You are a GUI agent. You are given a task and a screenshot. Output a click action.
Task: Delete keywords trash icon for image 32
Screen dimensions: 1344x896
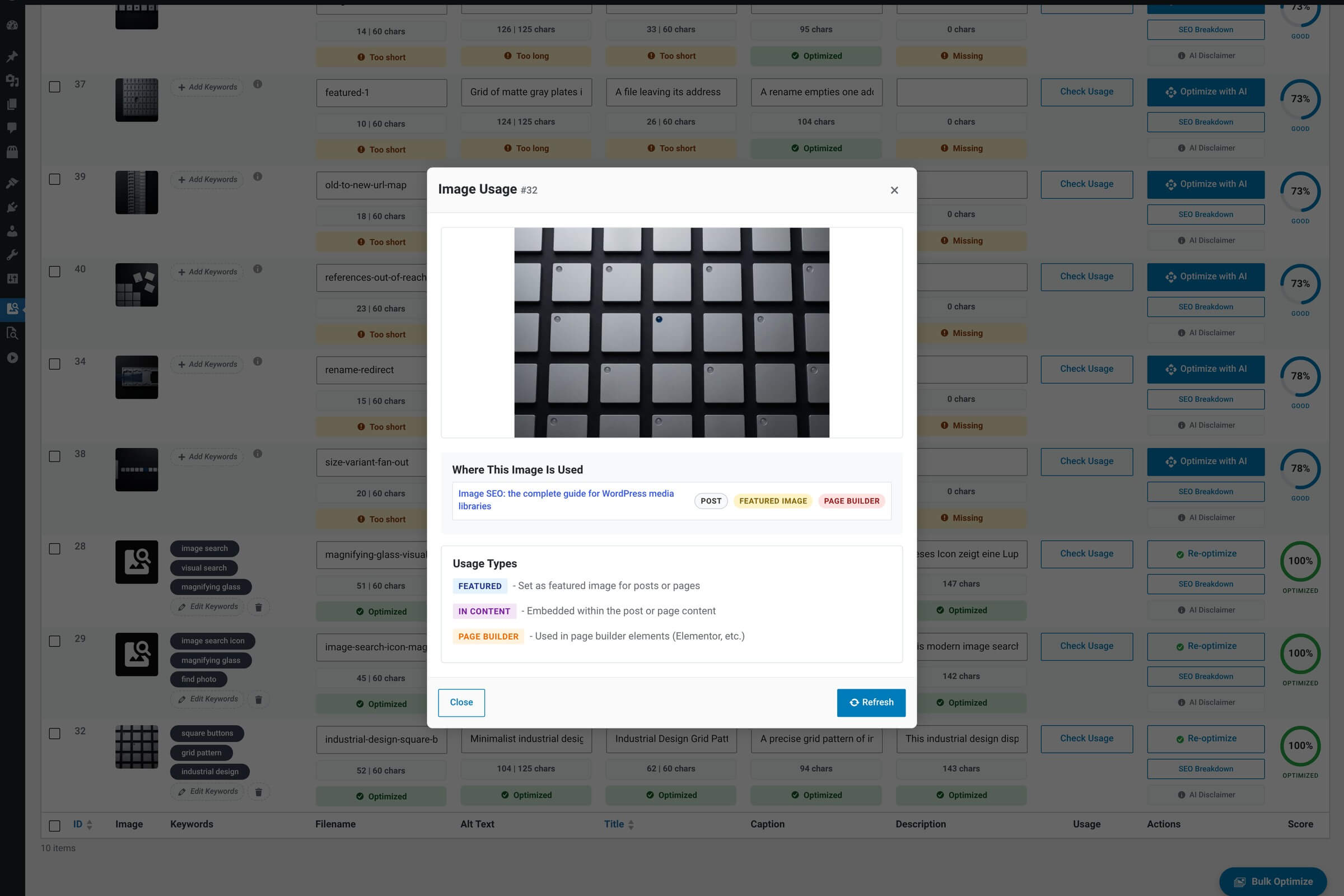[x=258, y=792]
